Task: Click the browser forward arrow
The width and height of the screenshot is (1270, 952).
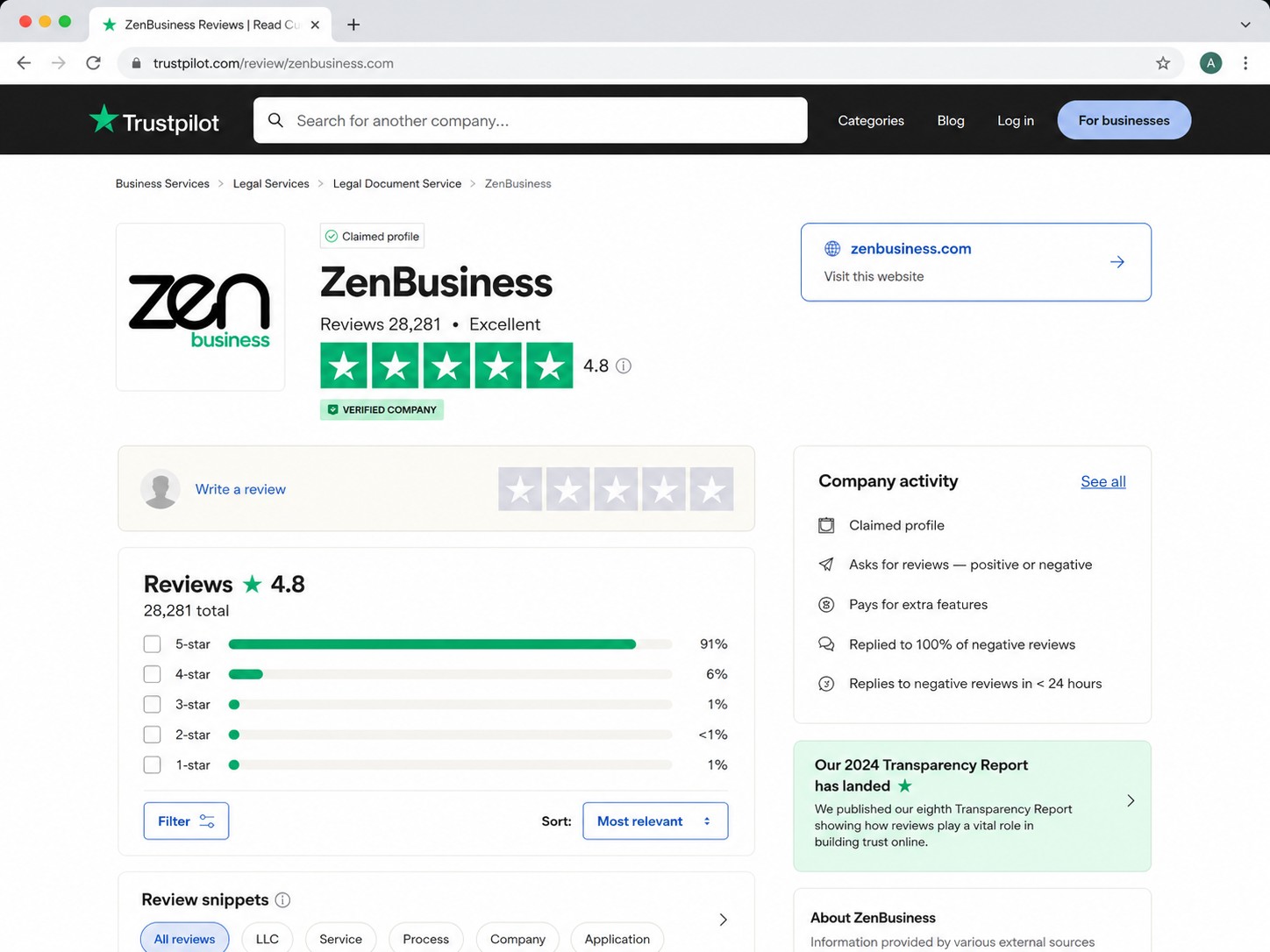Action: 58,63
